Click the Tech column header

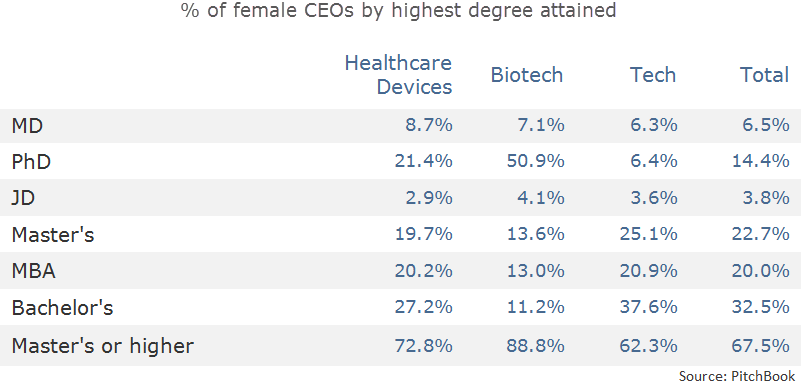652,75
